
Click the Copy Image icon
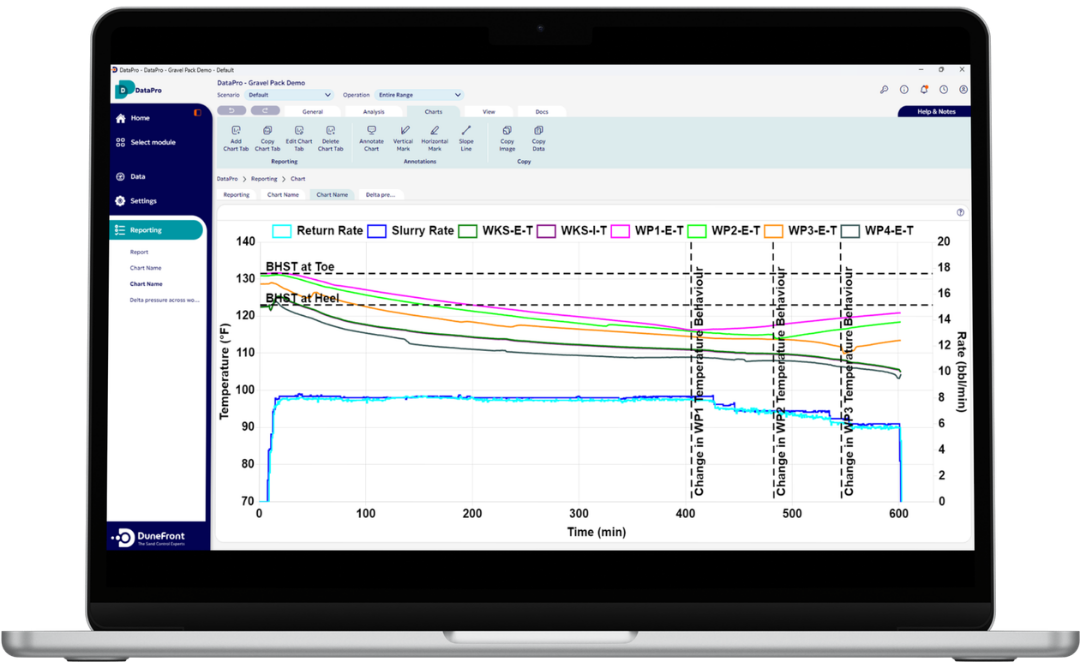(x=507, y=130)
